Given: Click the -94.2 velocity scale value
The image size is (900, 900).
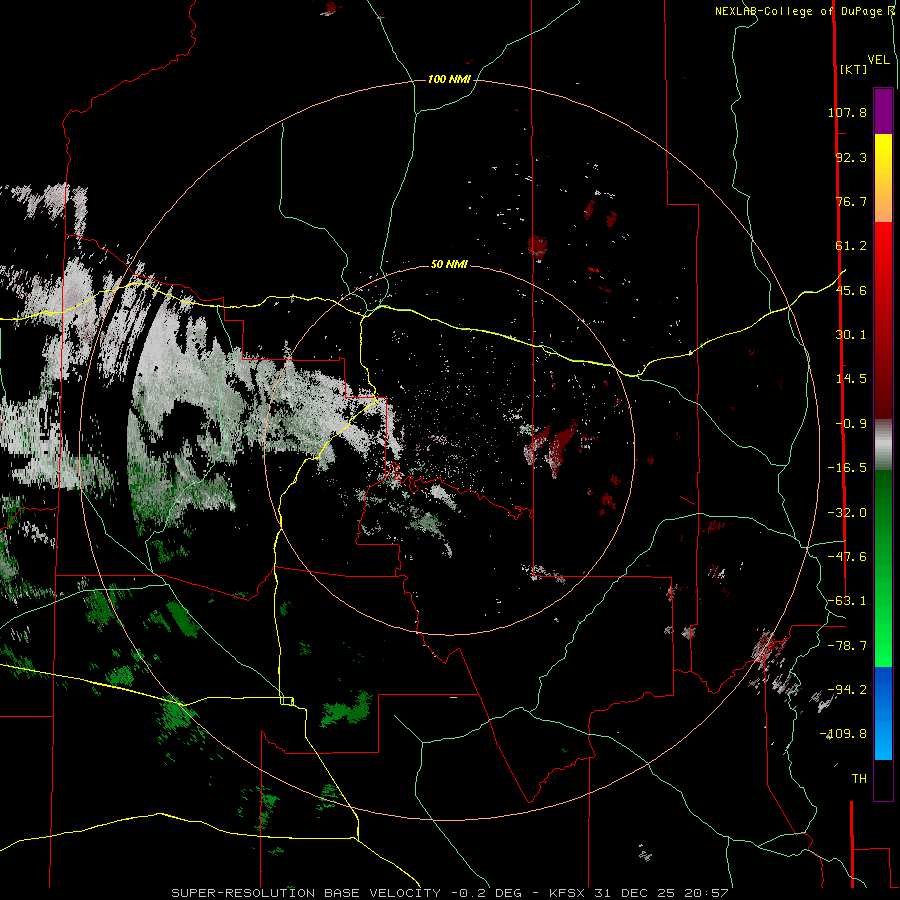Looking at the screenshot, I should 847,689.
